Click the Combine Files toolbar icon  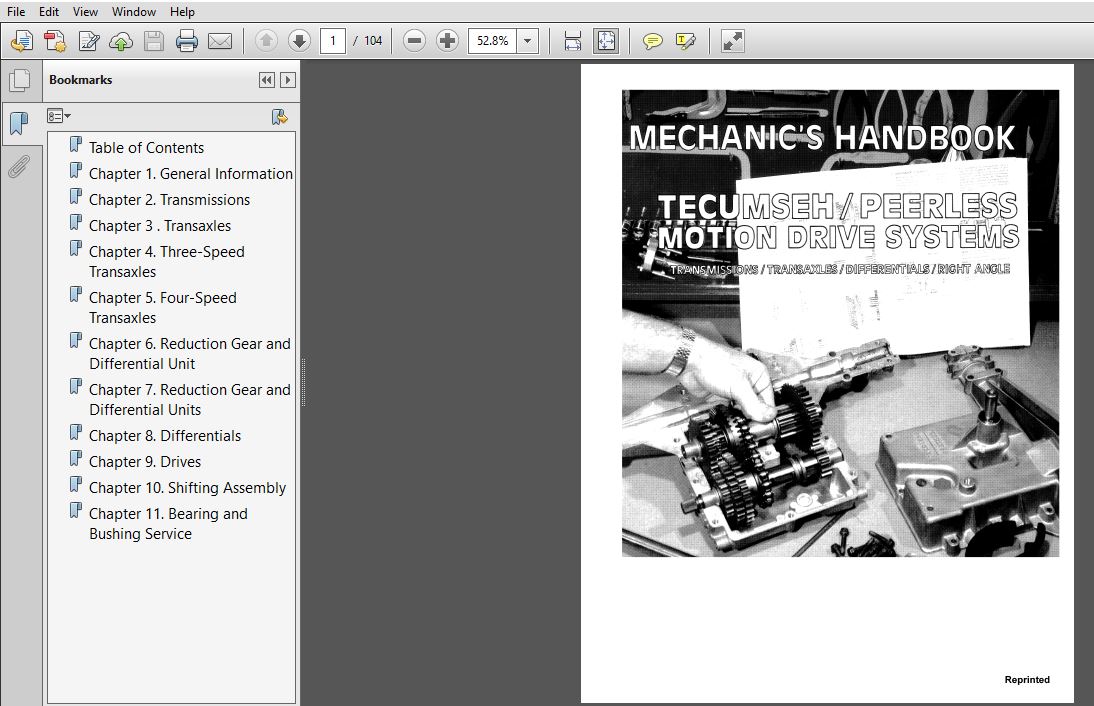(x=54, y=41)
